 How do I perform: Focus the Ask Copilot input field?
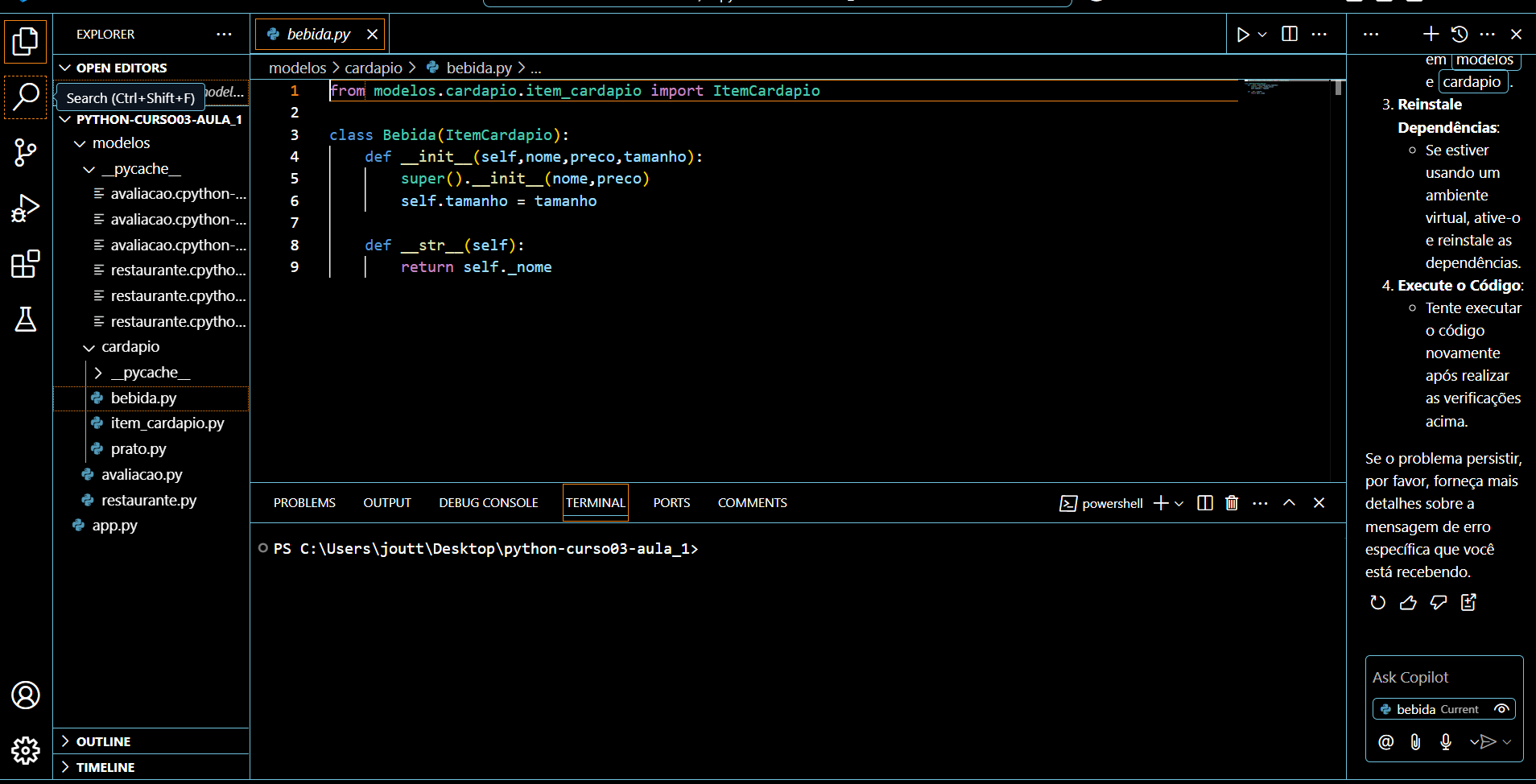pos(1444,678)
